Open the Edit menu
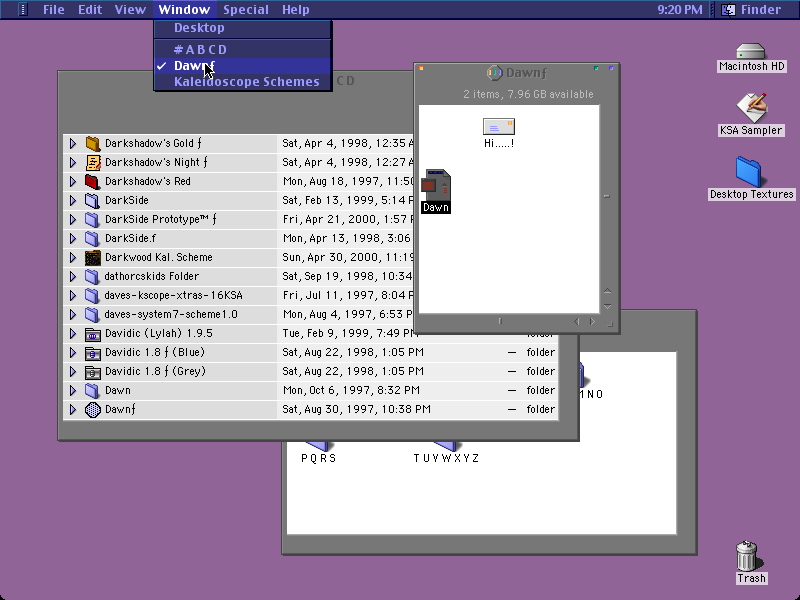 click(90, 9)
